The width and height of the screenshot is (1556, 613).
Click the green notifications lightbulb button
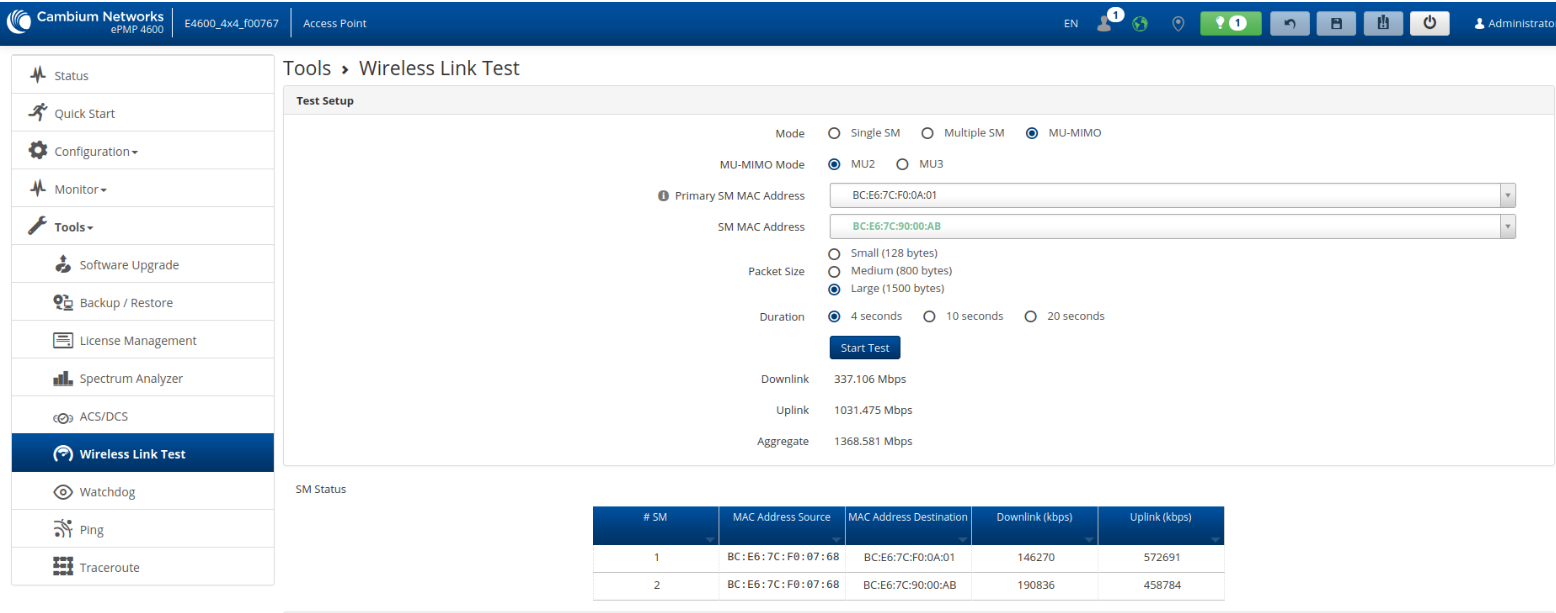click(1230, 23)
